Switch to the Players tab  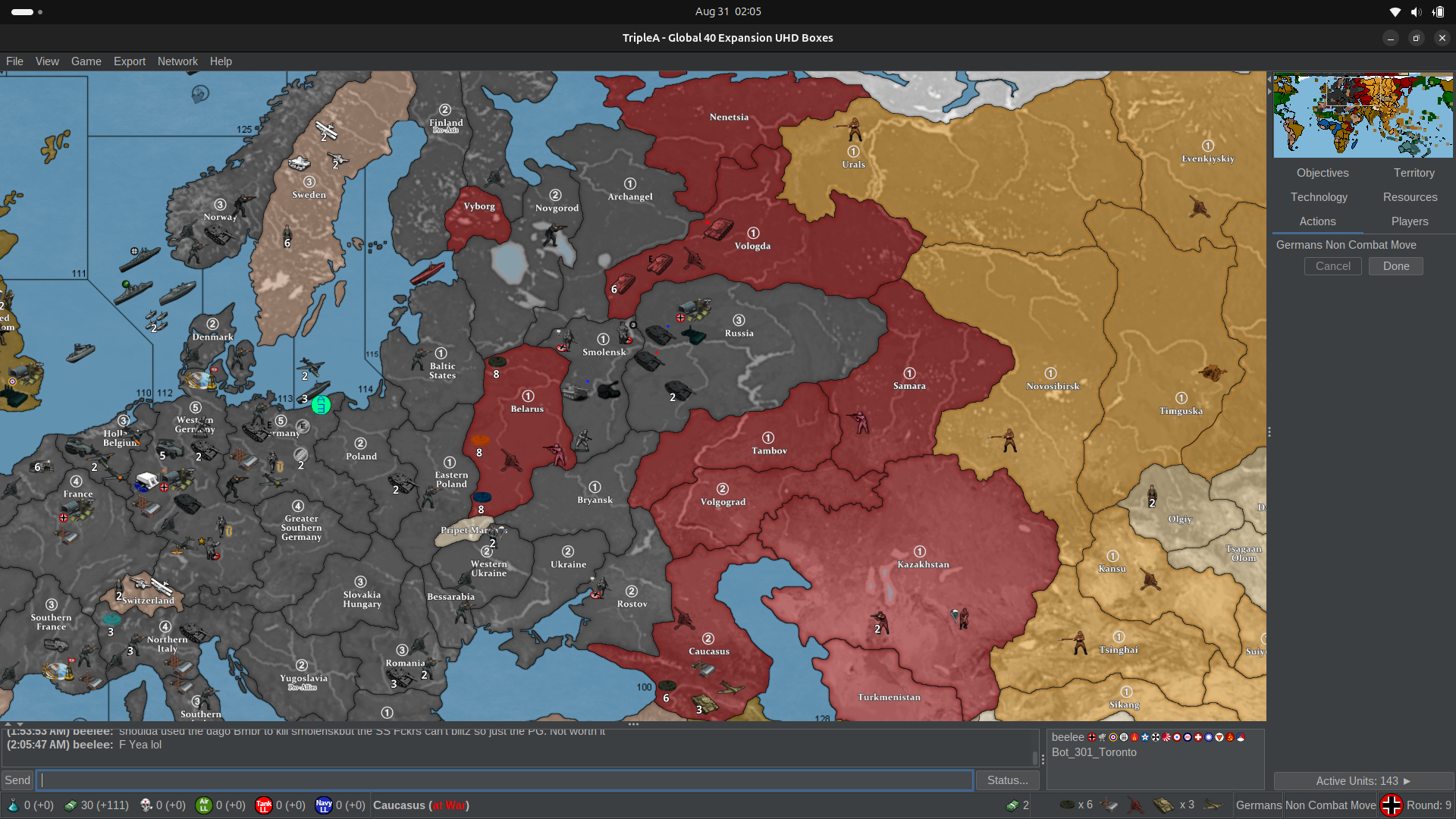(x=1410, y=221)
